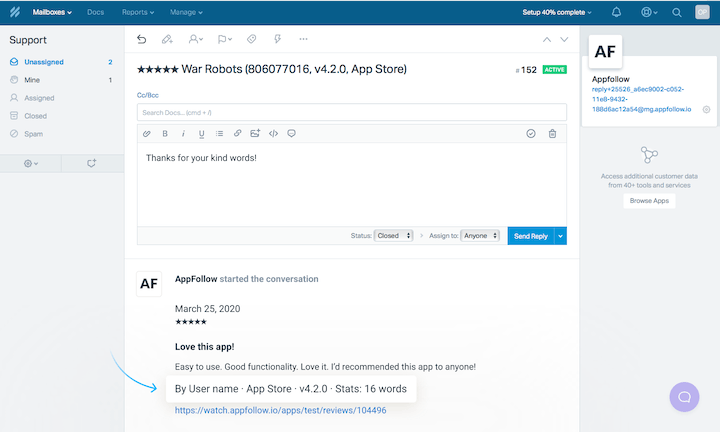
Task: Click the checkmark circle in editor
Action: (531, 134)
